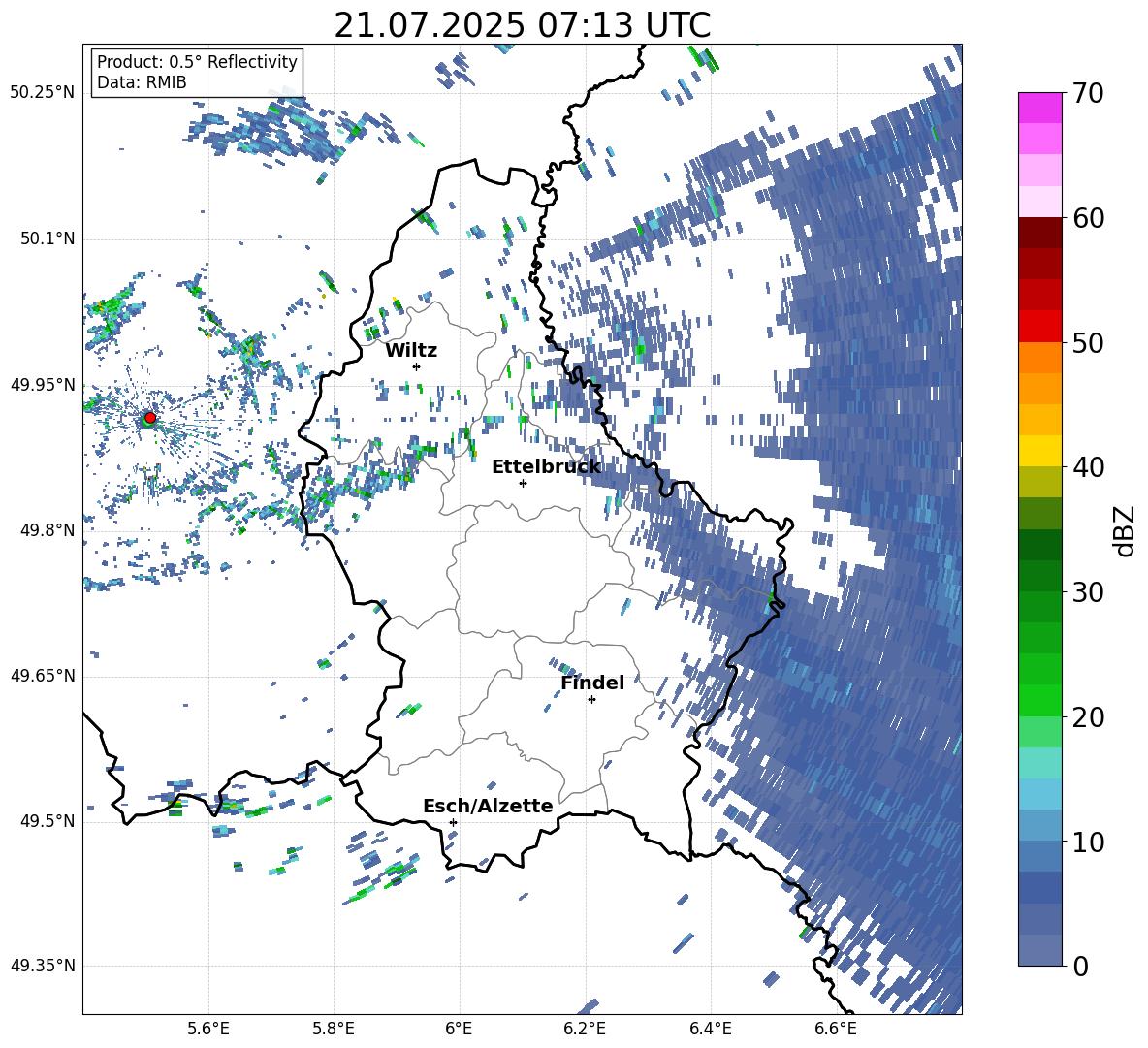The height and width of the screenshot is (1048, 1148).
Task: Click the 50.25°N latitude label
Action: pos(43,93)
